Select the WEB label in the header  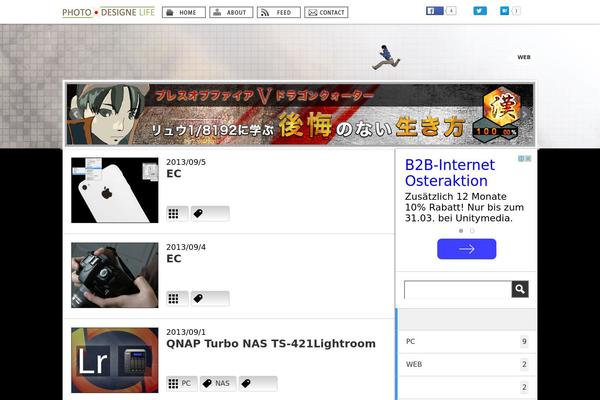coord(524,57)
